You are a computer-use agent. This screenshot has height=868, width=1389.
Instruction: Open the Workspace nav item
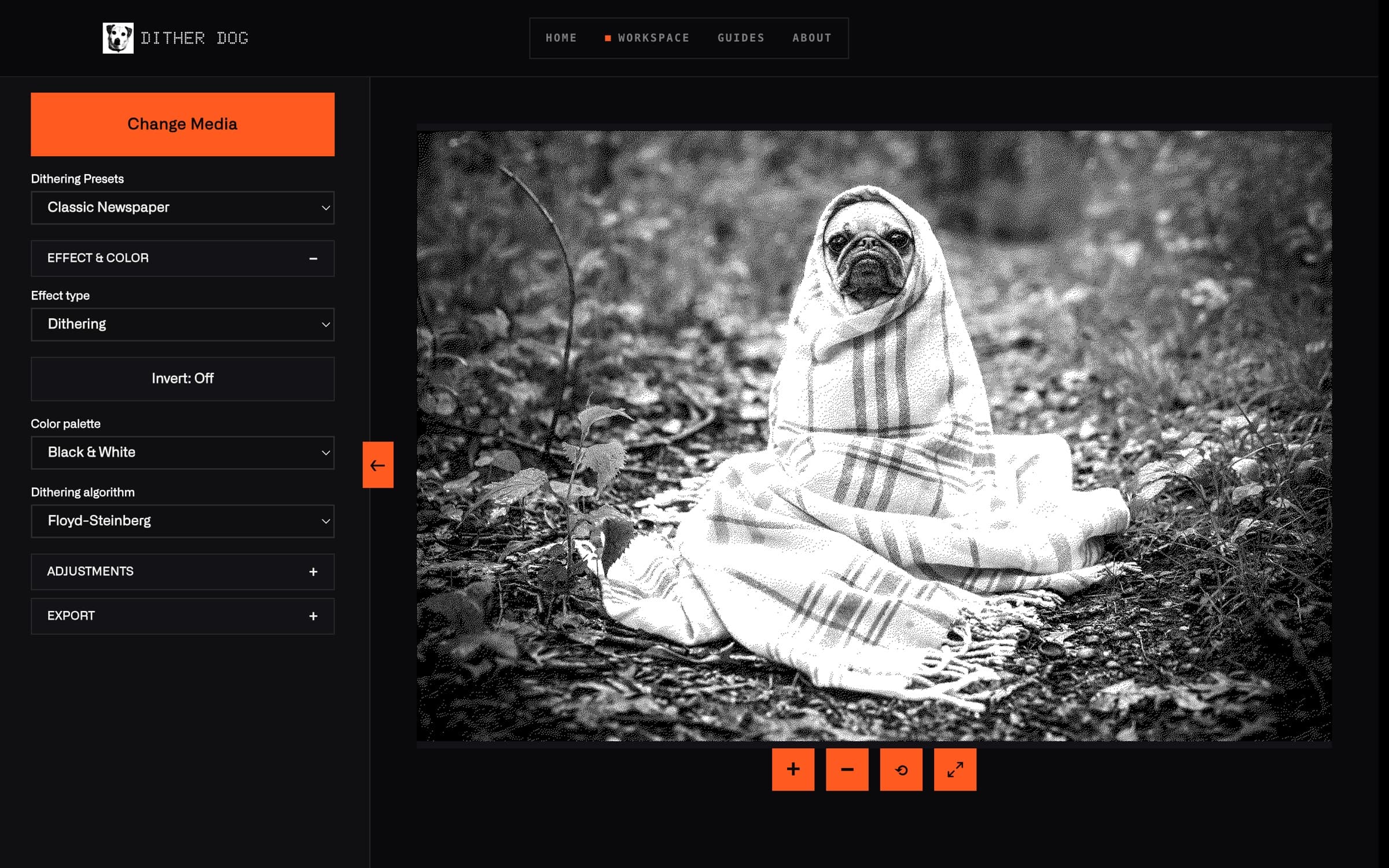tap(648, 38)
